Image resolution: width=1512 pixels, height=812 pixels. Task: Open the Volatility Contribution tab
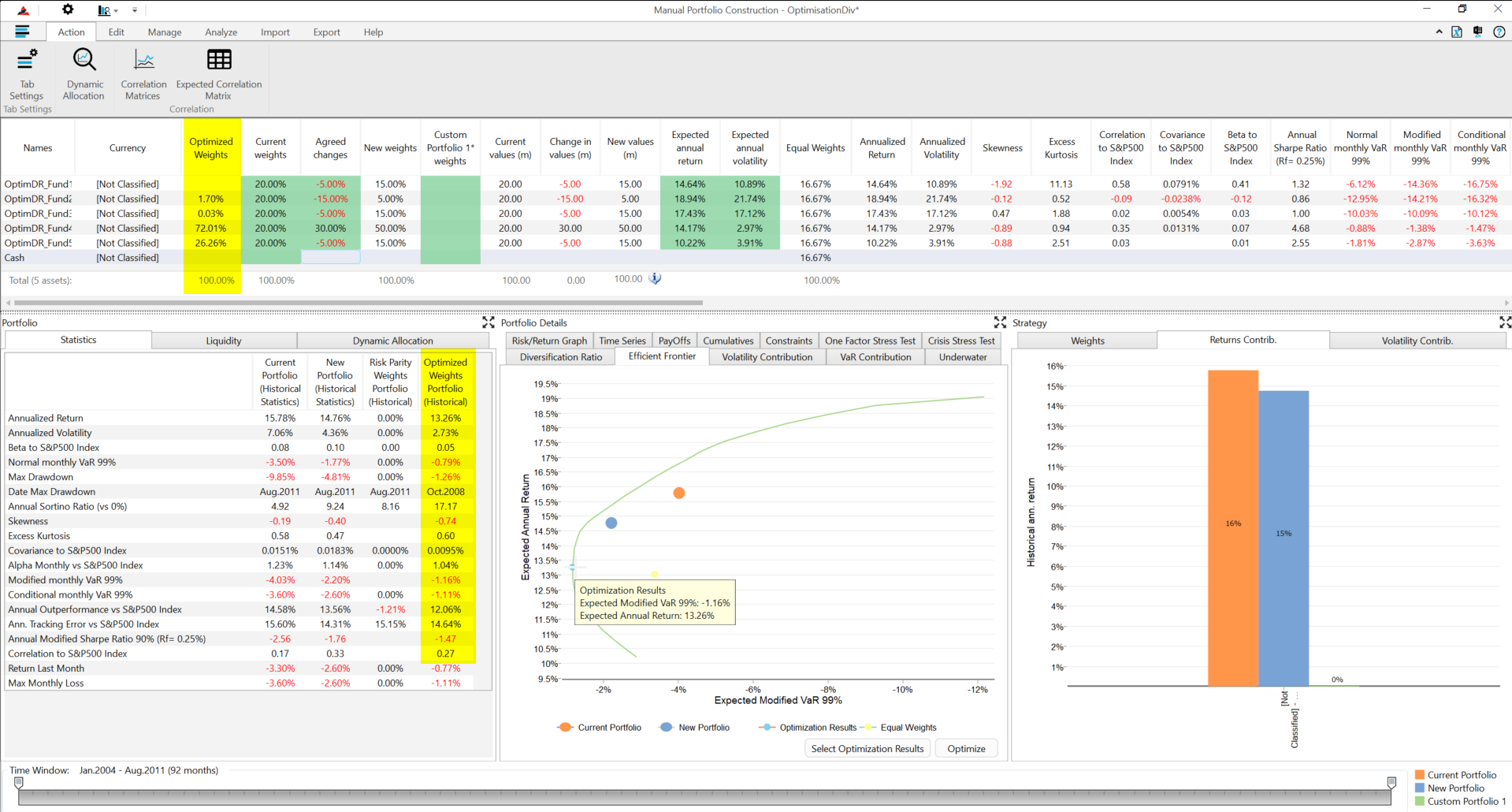click(x=767, y=357)
